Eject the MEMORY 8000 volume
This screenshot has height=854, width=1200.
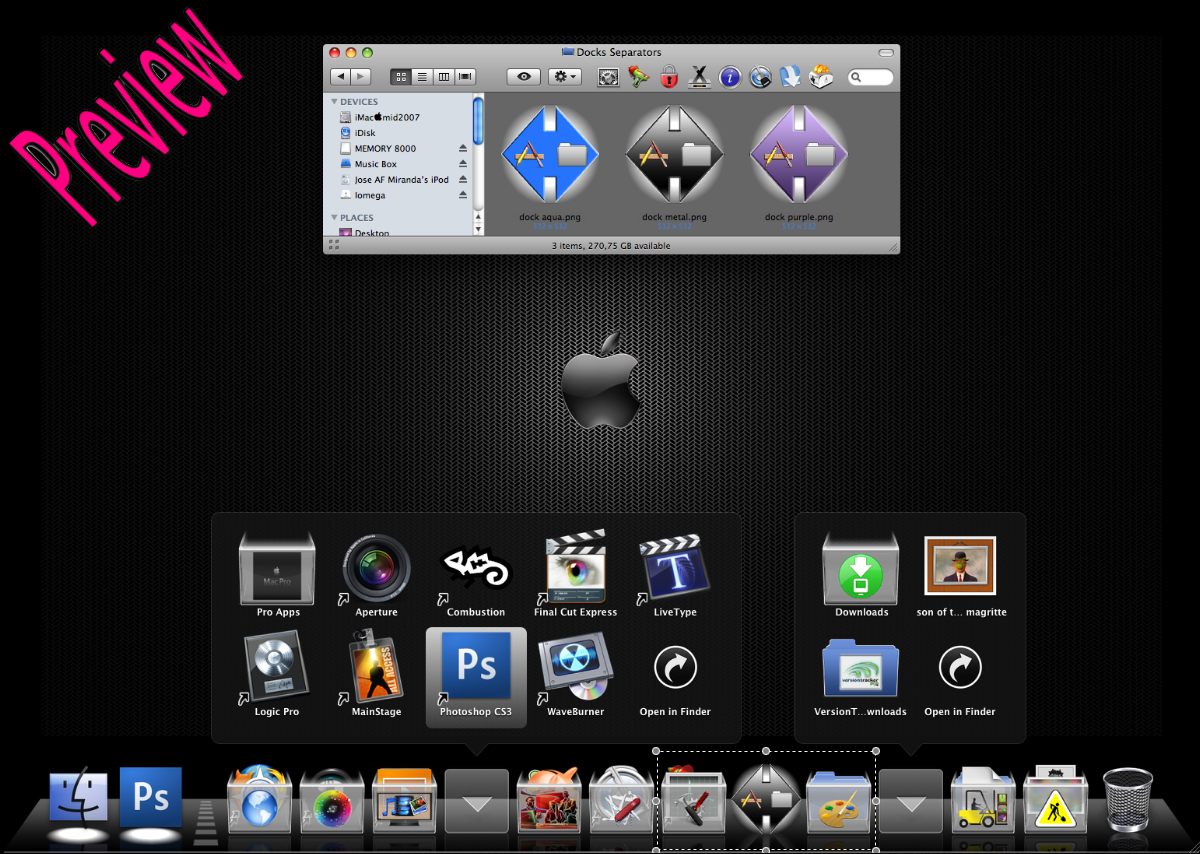pos(463,148)
